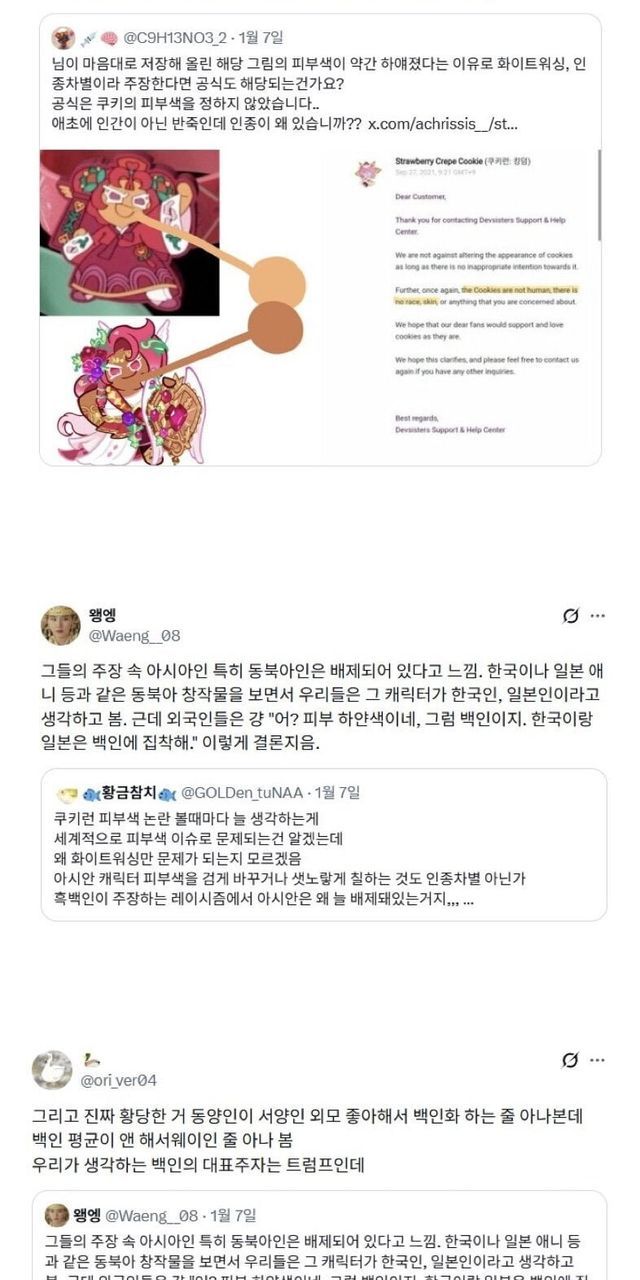
Task: Open 왱엥's profile avatar
Action: (60, 625)
